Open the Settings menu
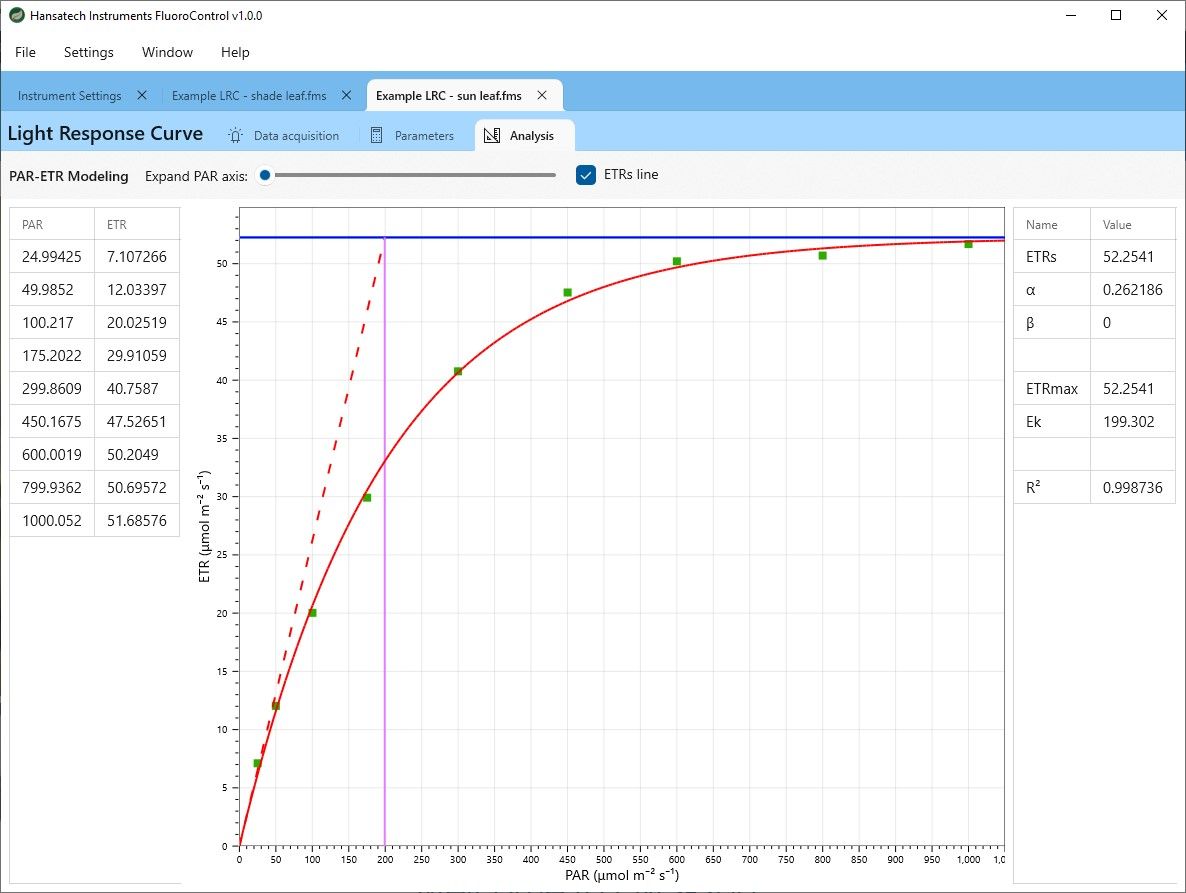Screen dimensions: 1186x893 pos(88,52)
